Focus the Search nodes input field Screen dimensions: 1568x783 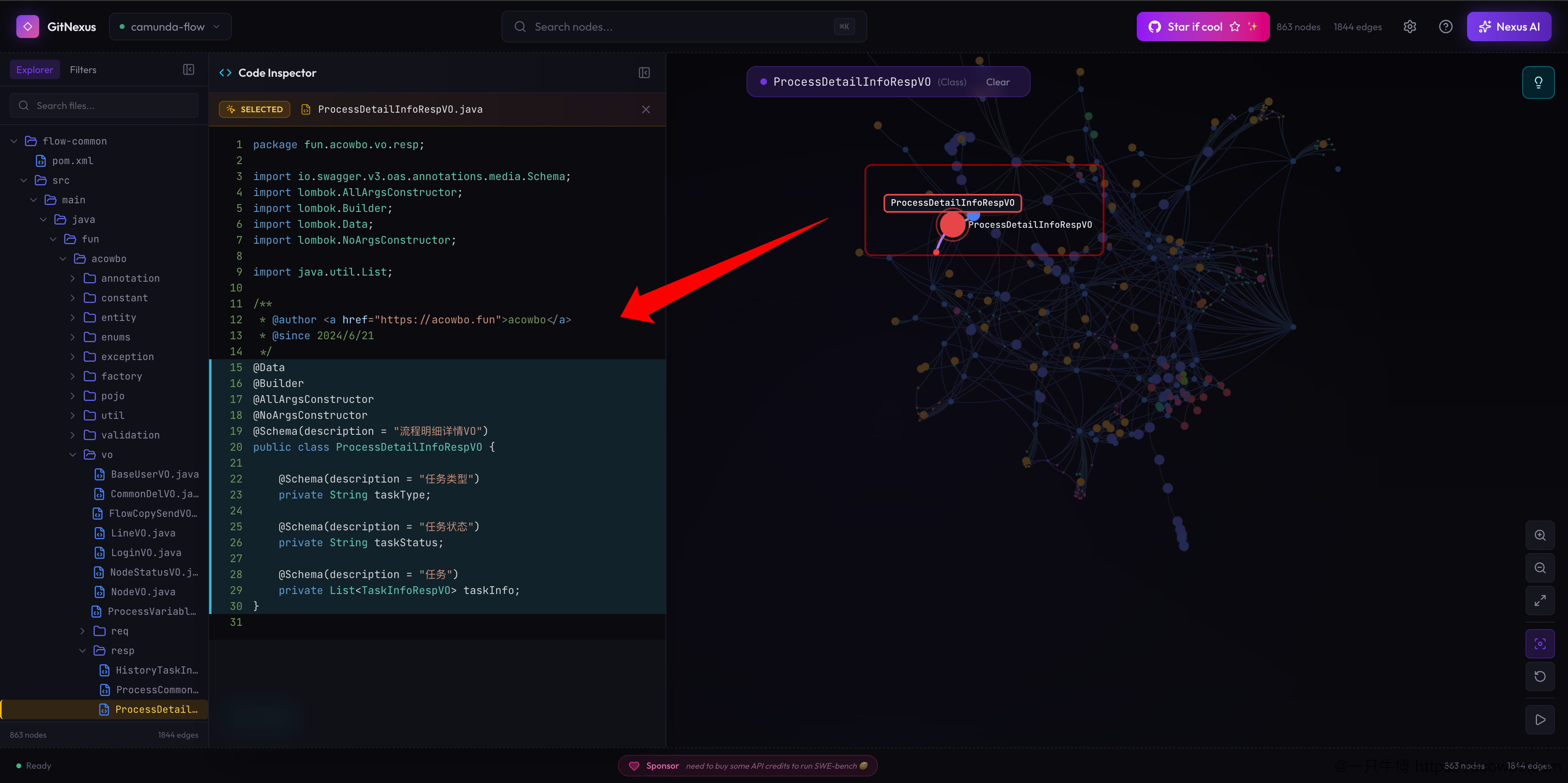(684, 27)
